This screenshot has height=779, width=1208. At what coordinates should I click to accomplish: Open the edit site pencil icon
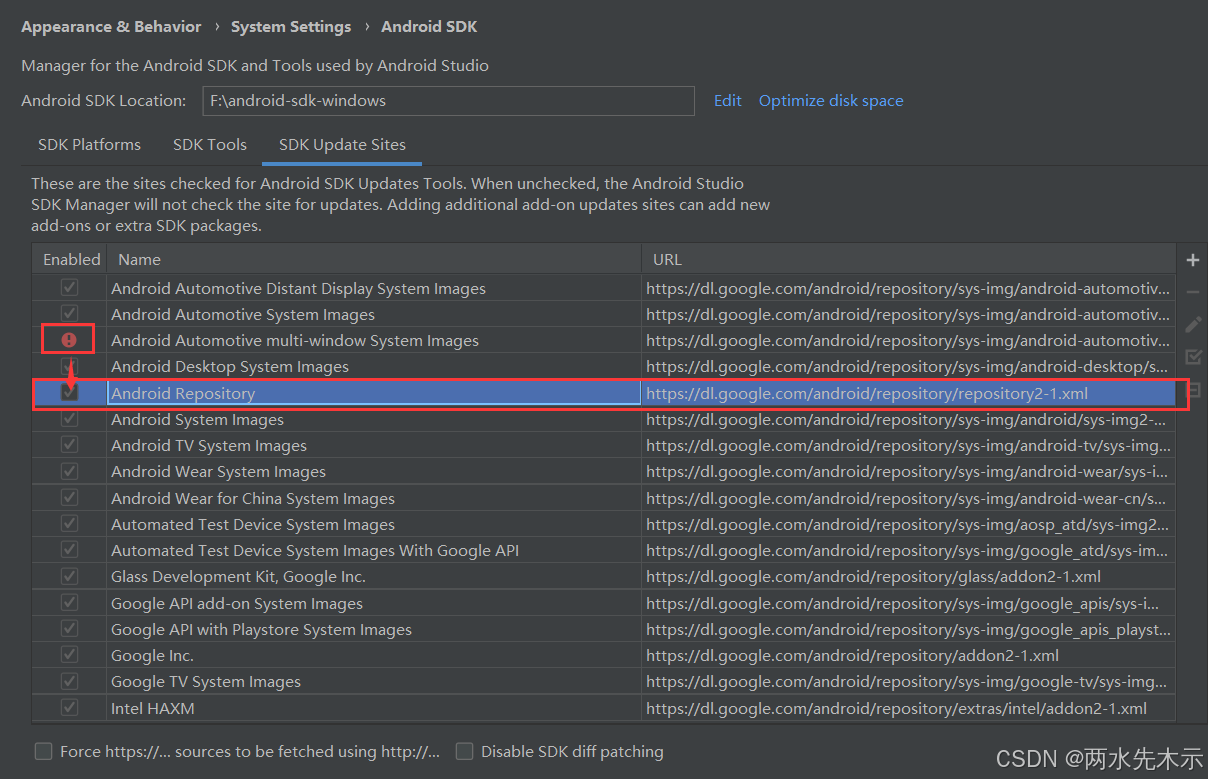coord(1192,323)
